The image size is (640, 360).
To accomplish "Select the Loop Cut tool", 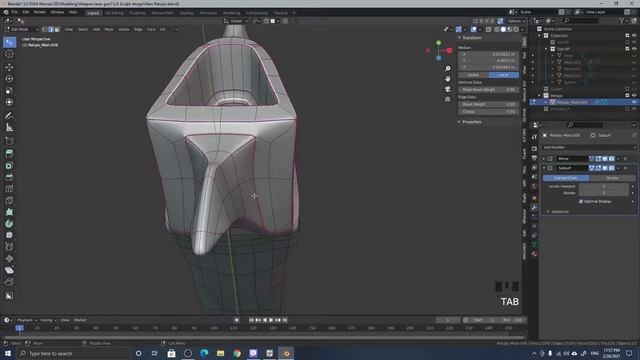I will point(9,189).
